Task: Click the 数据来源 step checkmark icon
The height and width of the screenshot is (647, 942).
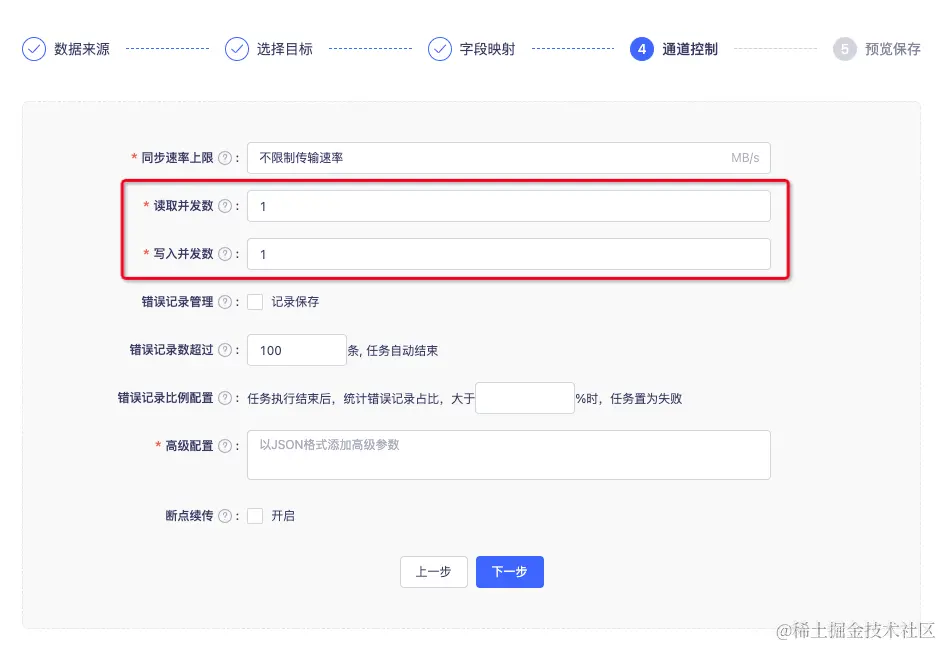Action: [34, 49]
